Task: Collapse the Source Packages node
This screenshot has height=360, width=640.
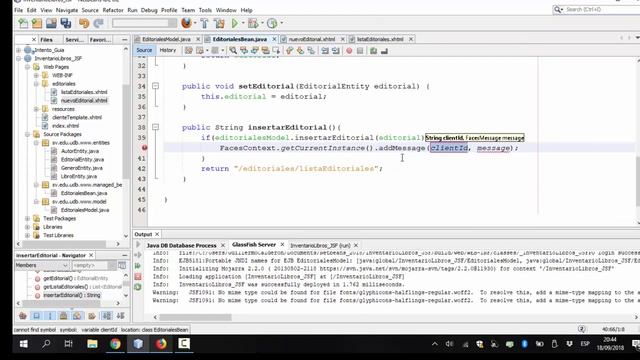Action: click(x=27, y=134)
